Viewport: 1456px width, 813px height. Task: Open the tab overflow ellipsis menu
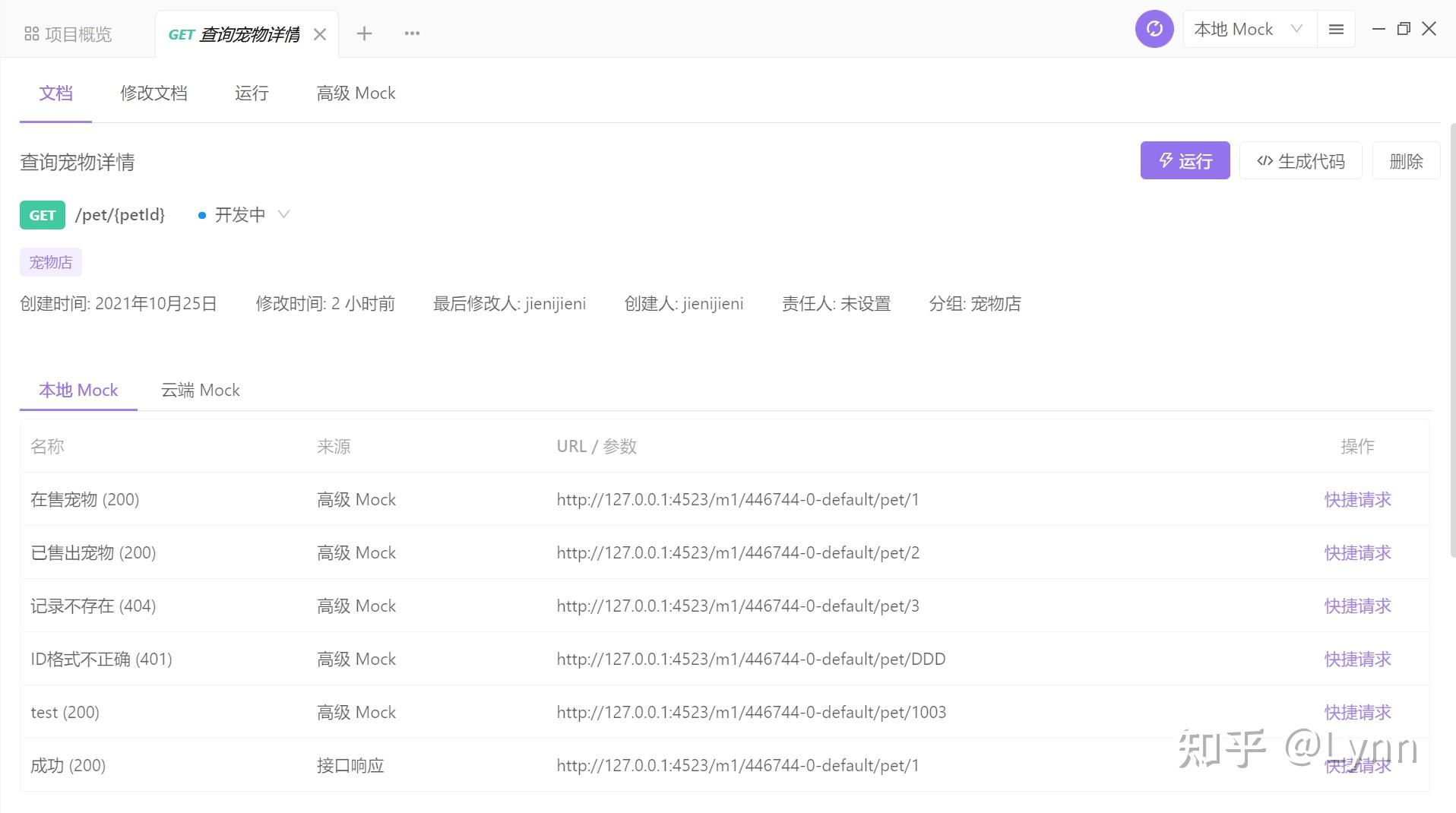(412, 33)
